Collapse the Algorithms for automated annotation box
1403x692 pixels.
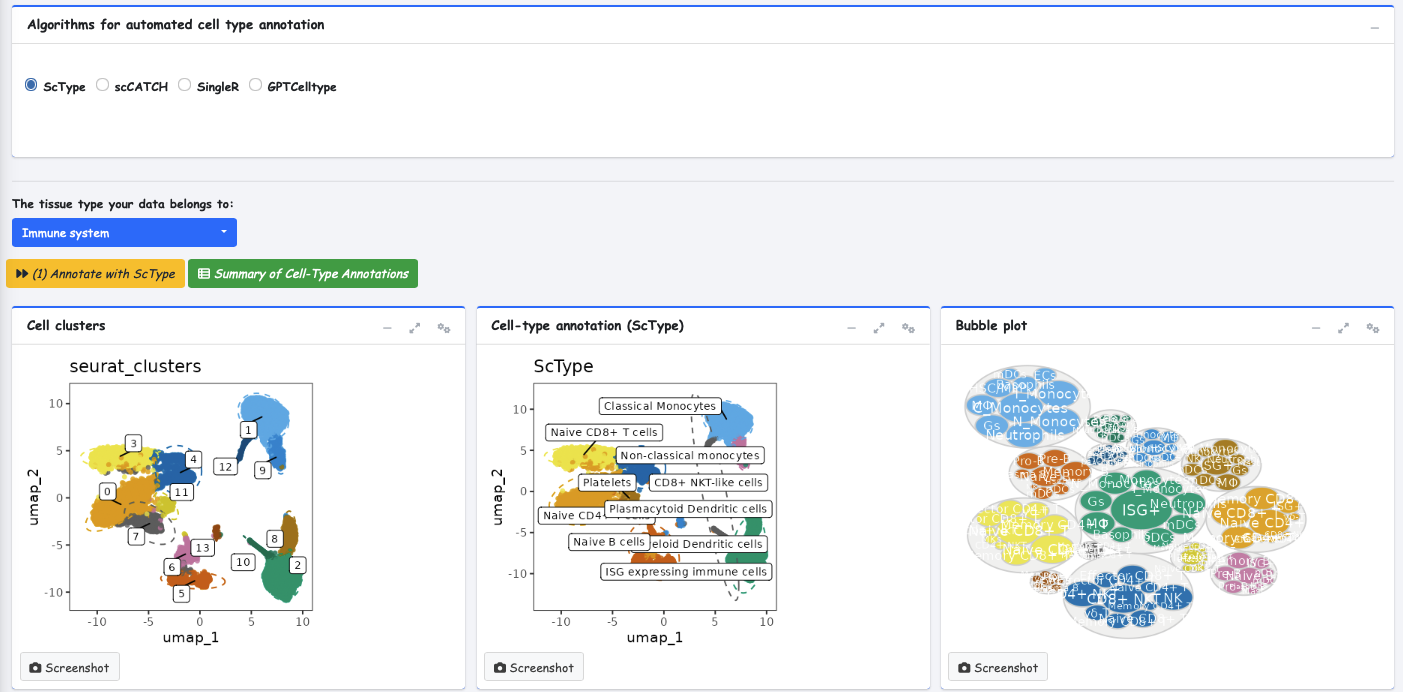pos(1375,27)
